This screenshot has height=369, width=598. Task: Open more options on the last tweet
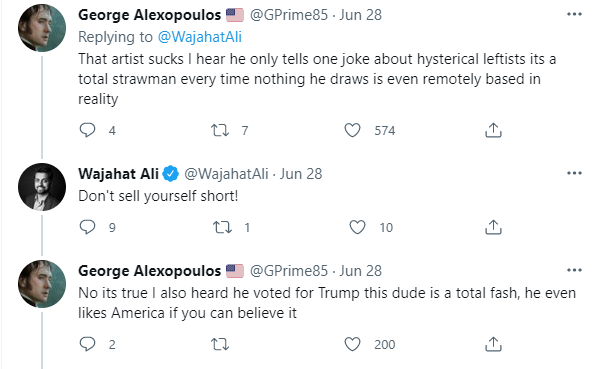coord(574,270)
